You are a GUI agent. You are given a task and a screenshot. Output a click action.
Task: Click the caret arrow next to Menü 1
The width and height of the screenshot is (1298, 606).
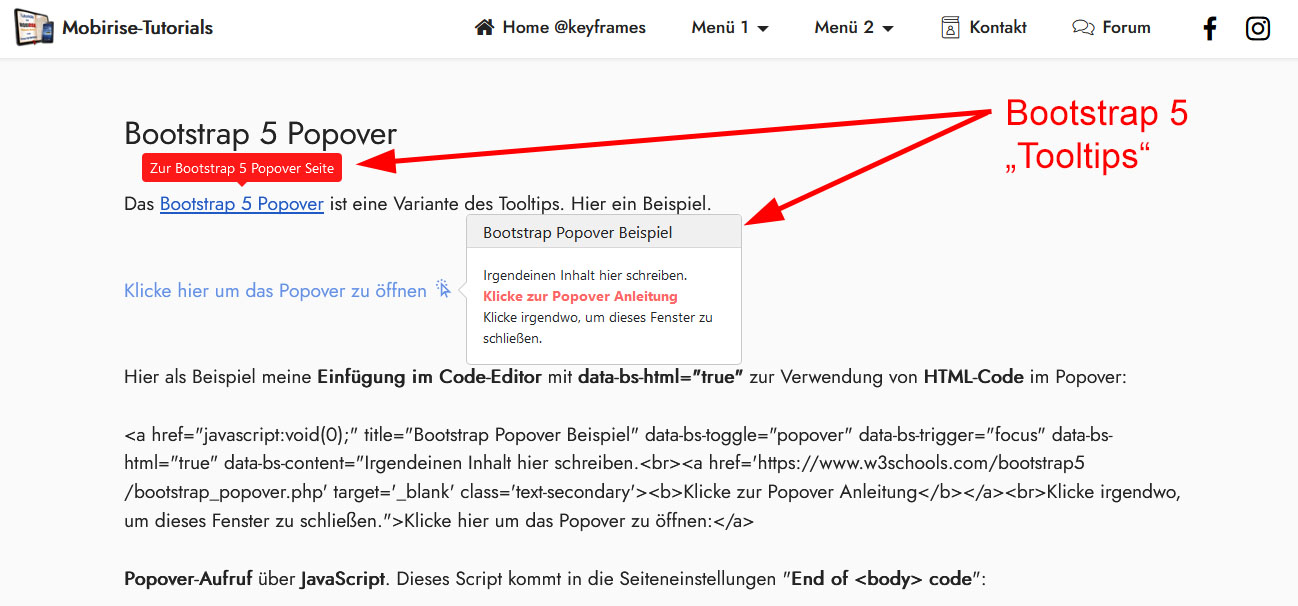pos(763,29)
